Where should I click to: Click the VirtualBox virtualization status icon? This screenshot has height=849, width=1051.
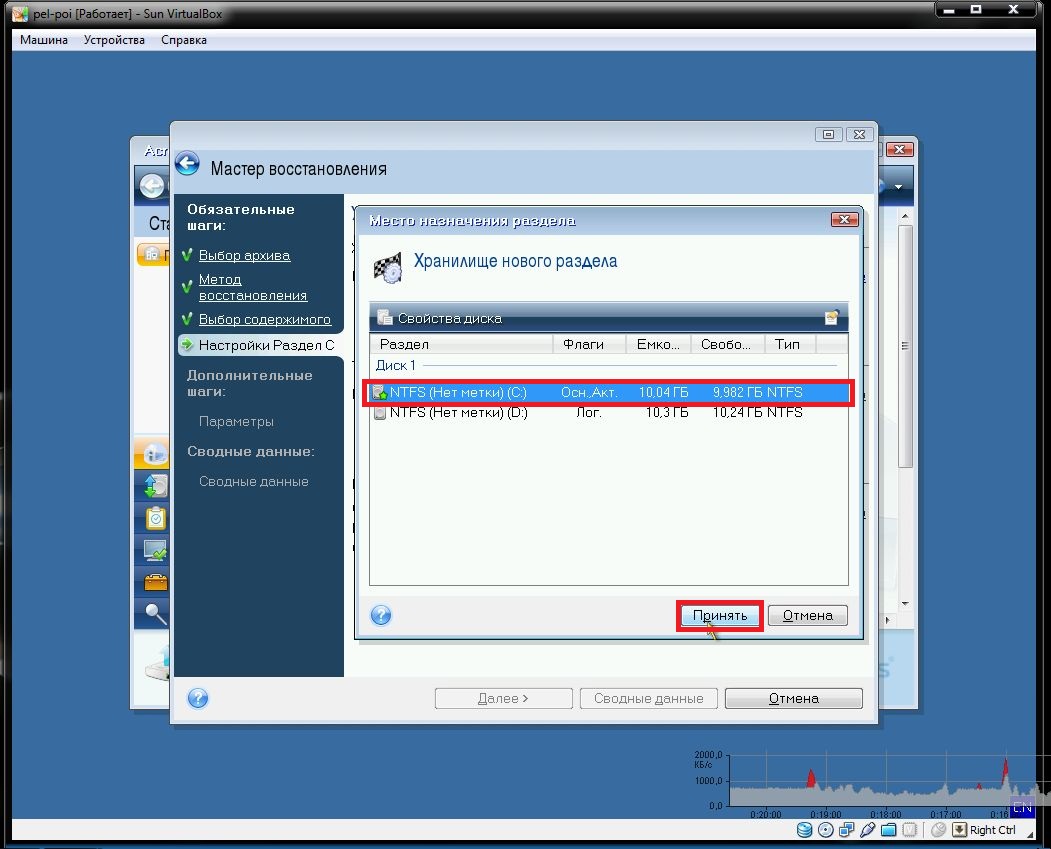pyautogui.click(x=910, y=830)
